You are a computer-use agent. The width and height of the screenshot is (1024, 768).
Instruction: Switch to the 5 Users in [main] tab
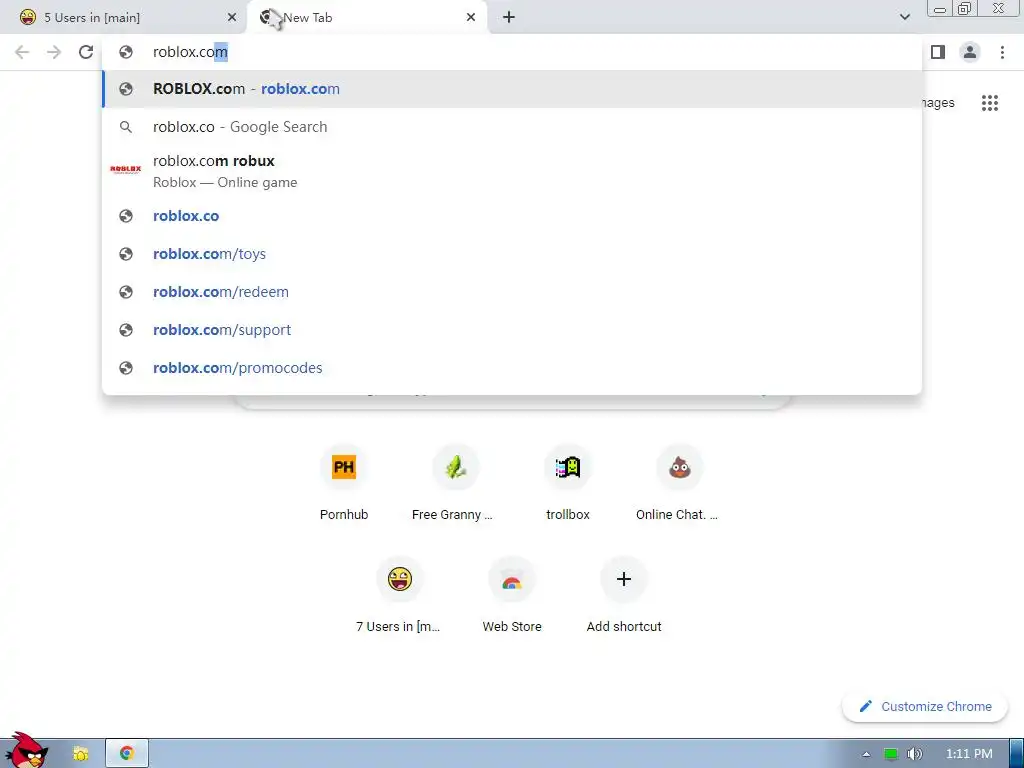pyautogui.click(x=123, y=18)
